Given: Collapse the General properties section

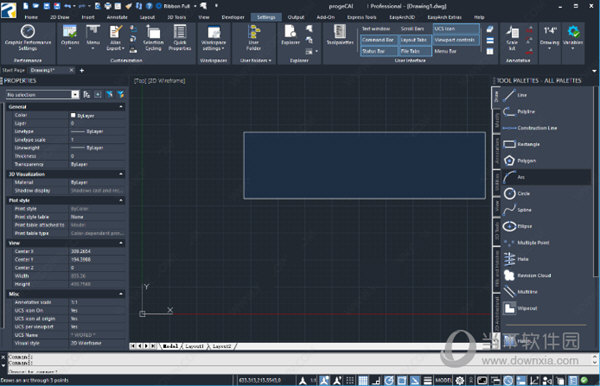Looking at the screenshot, I should tap(121, 107).
